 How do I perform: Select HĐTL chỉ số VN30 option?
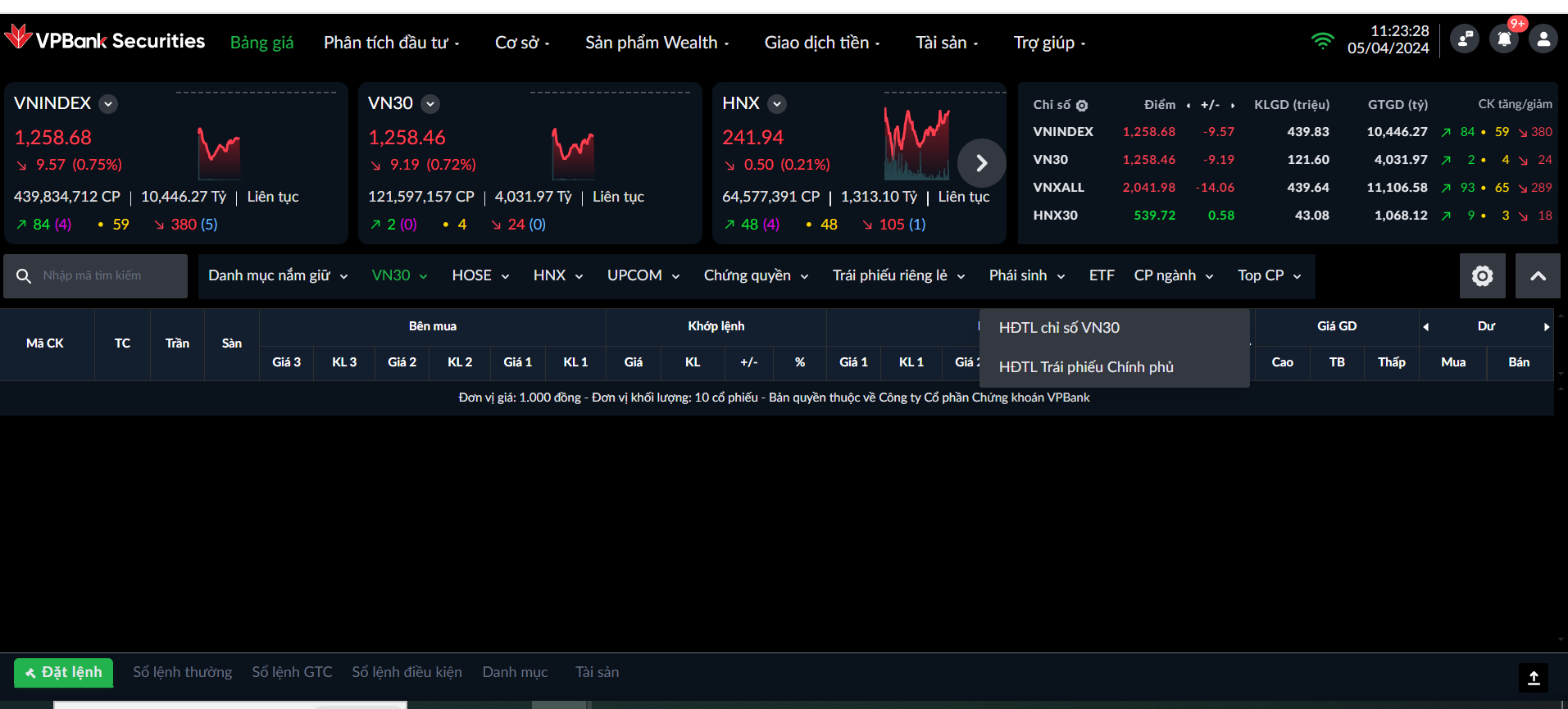(x=1059, y=328)
